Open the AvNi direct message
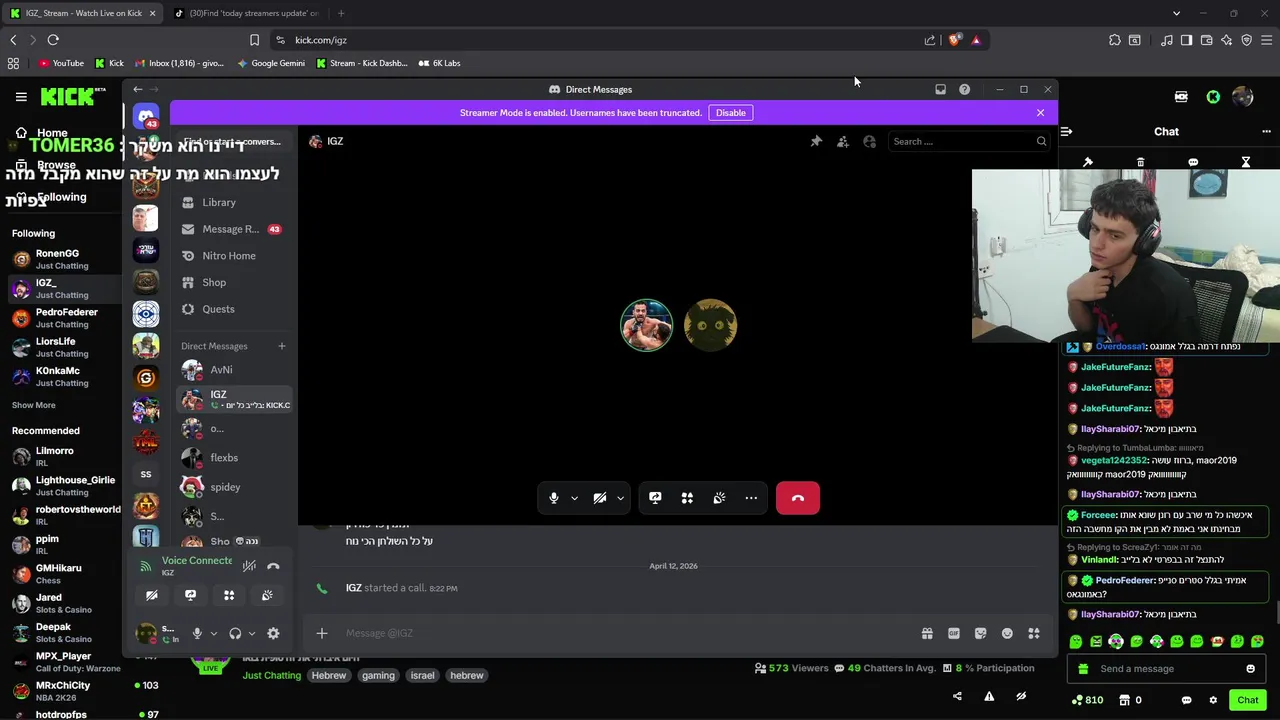Screen dimensions: 1280x720 234,370
